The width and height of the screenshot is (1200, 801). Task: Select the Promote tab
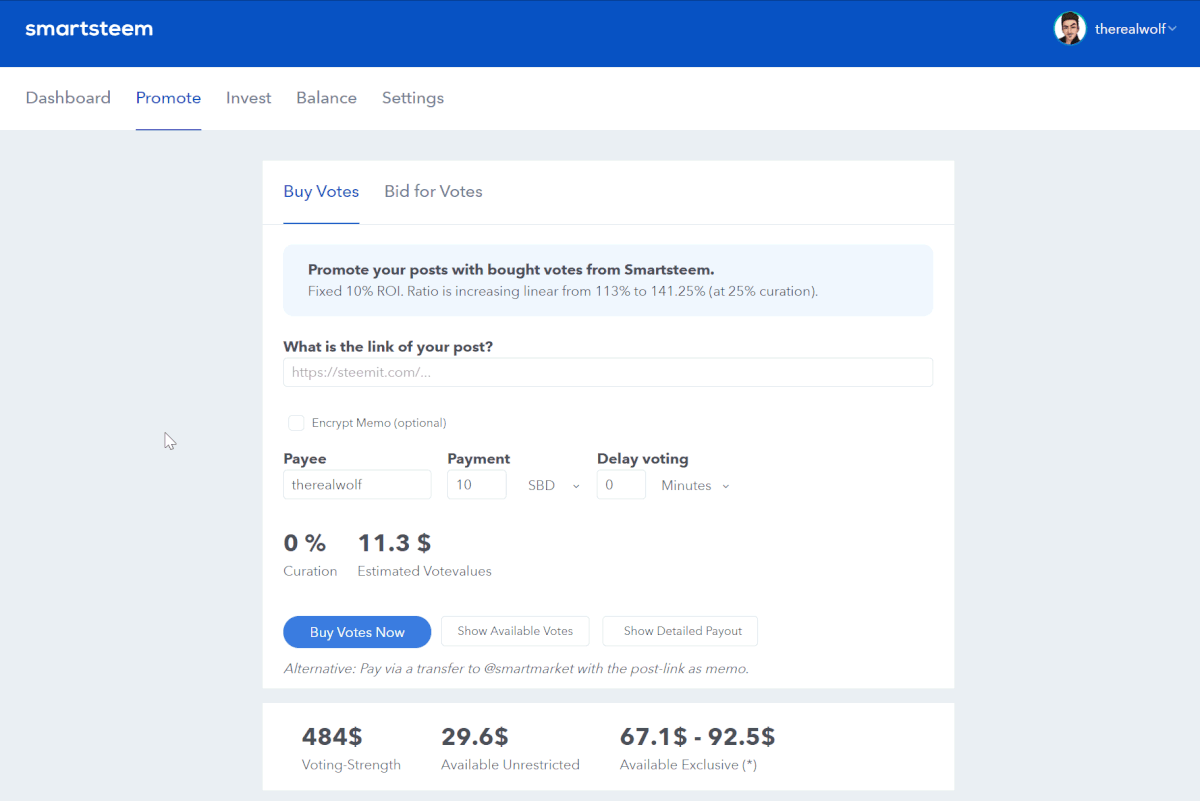click(x=168, y=98)
